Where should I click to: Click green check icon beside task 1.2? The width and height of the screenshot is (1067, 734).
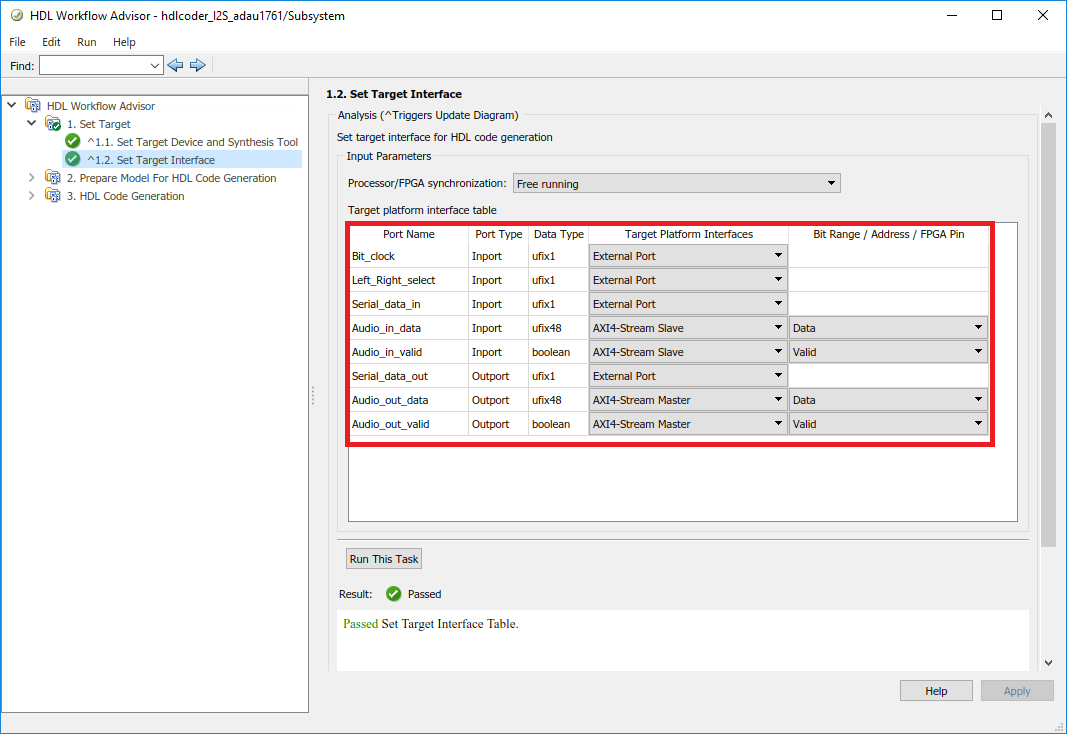[72, 159]
